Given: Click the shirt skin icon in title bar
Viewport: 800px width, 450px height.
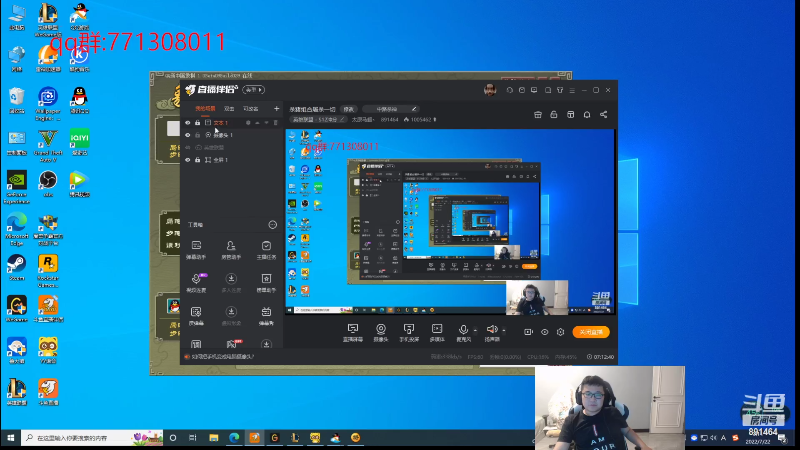Looking at the screenshot, I should 560,90.
